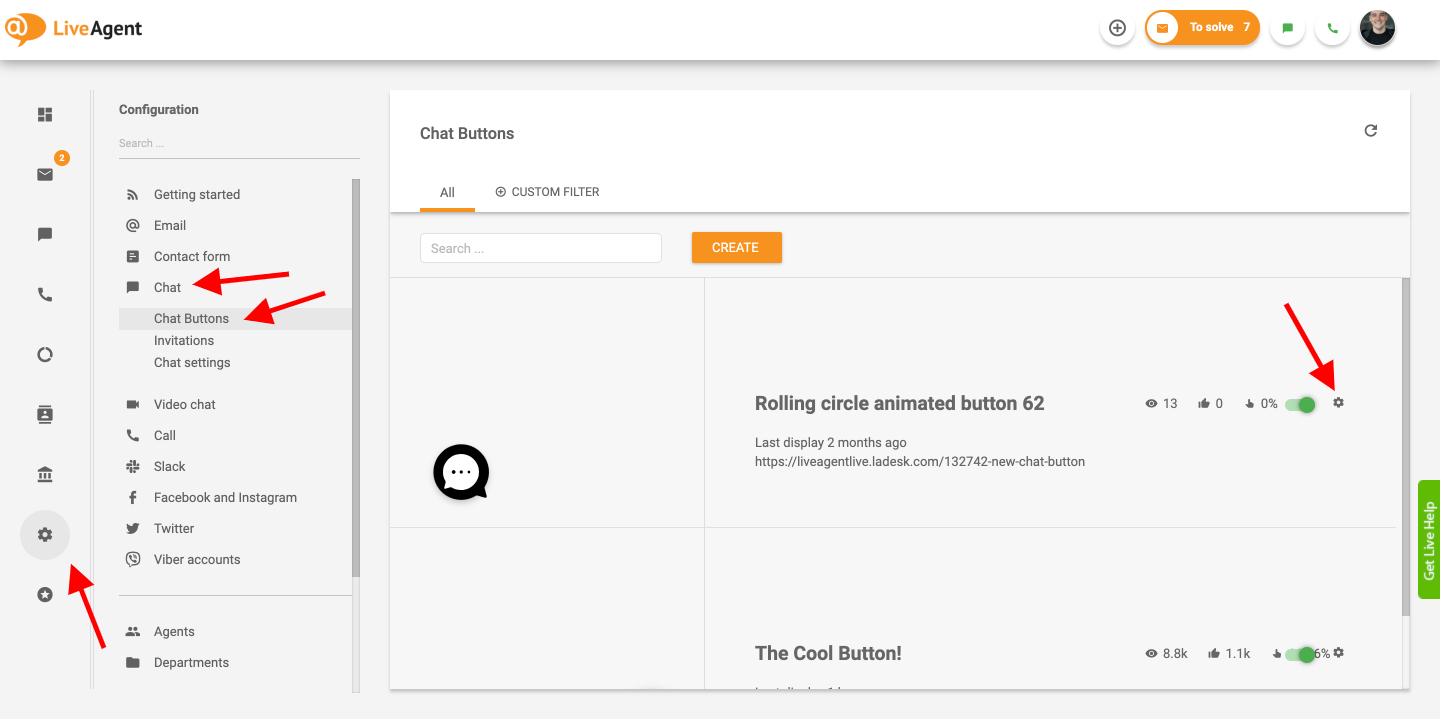Click the black chat bubble button preview
This screenshot has width=1440, height=719.
pyautogui.click(x=461, y=472)
